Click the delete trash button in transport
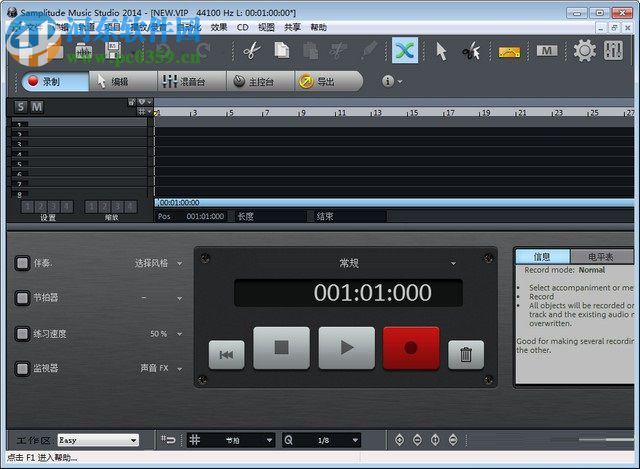 (x=466, y=354)
